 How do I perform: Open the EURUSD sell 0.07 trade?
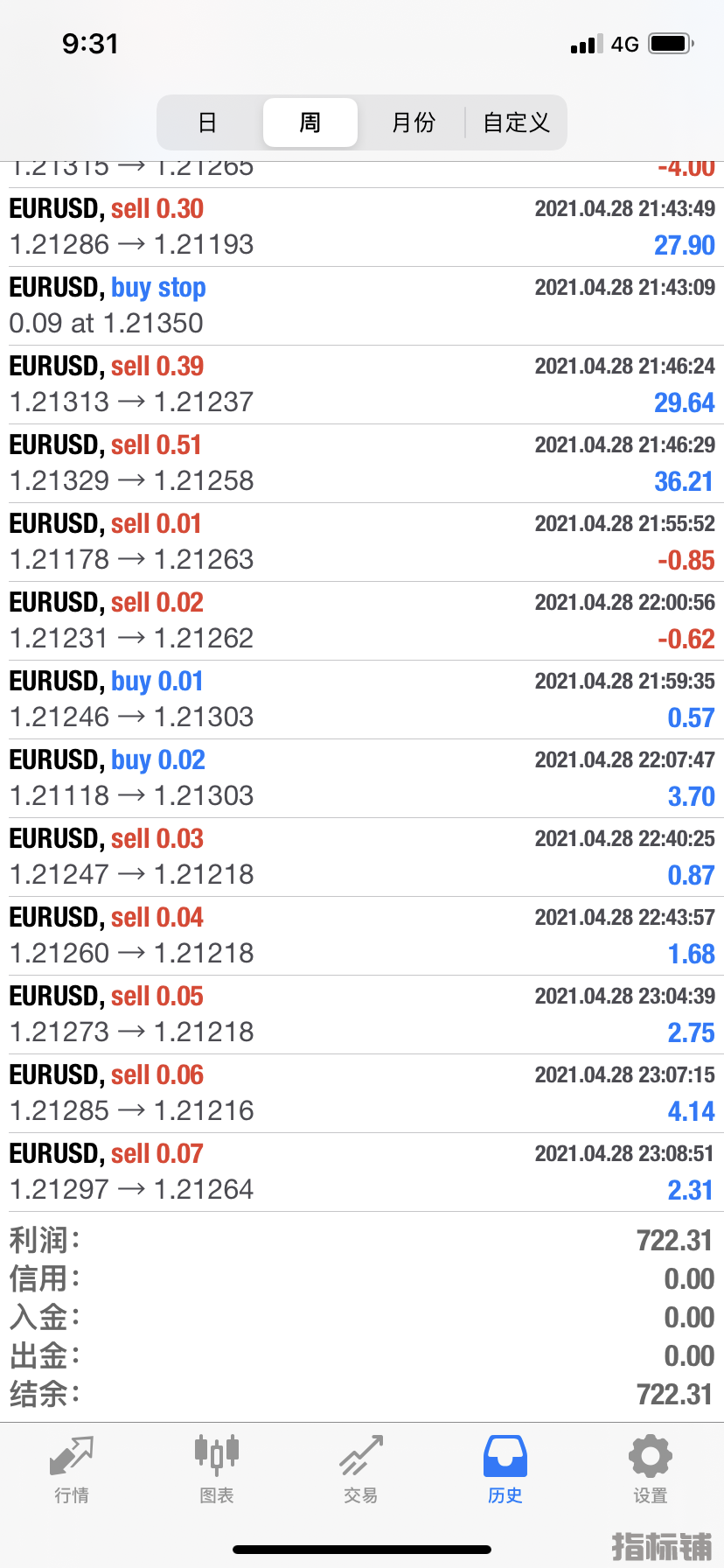[362, 1172]
